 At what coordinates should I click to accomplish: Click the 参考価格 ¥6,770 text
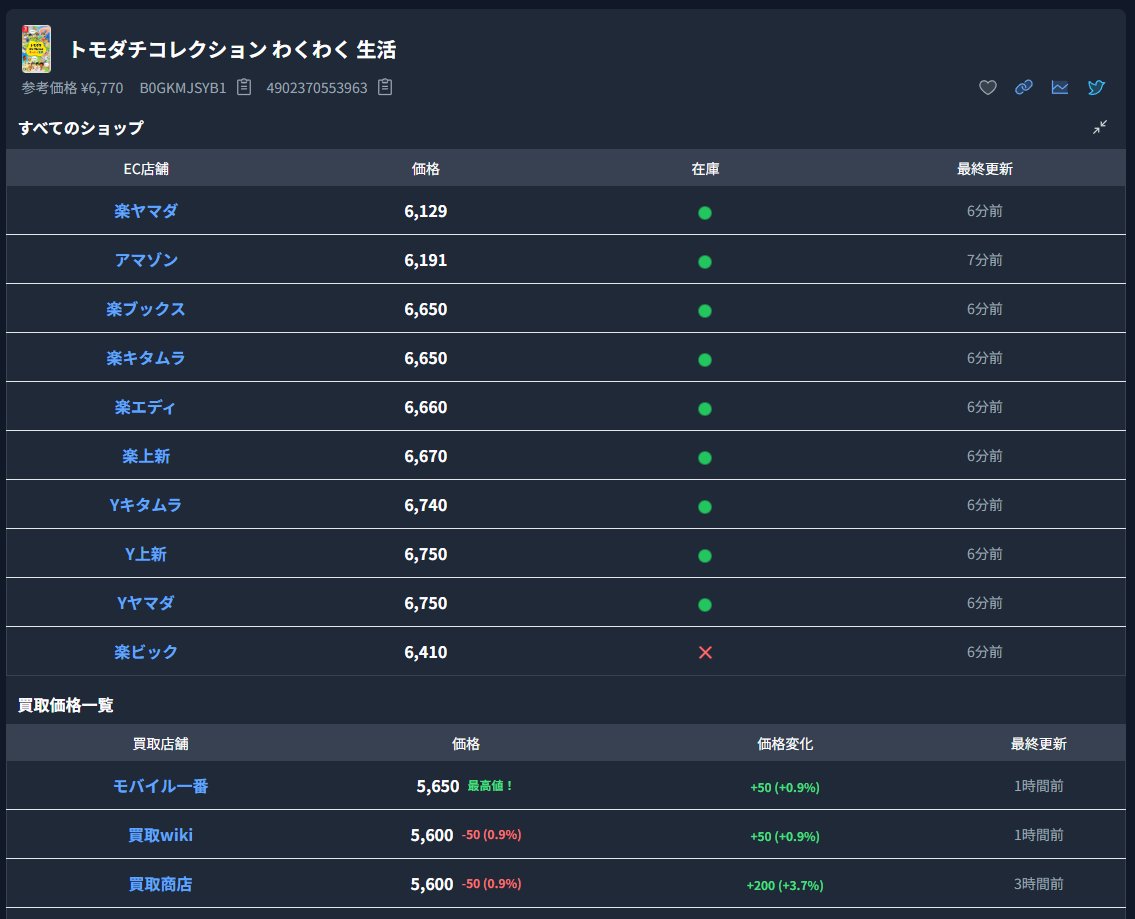[72, 88]
